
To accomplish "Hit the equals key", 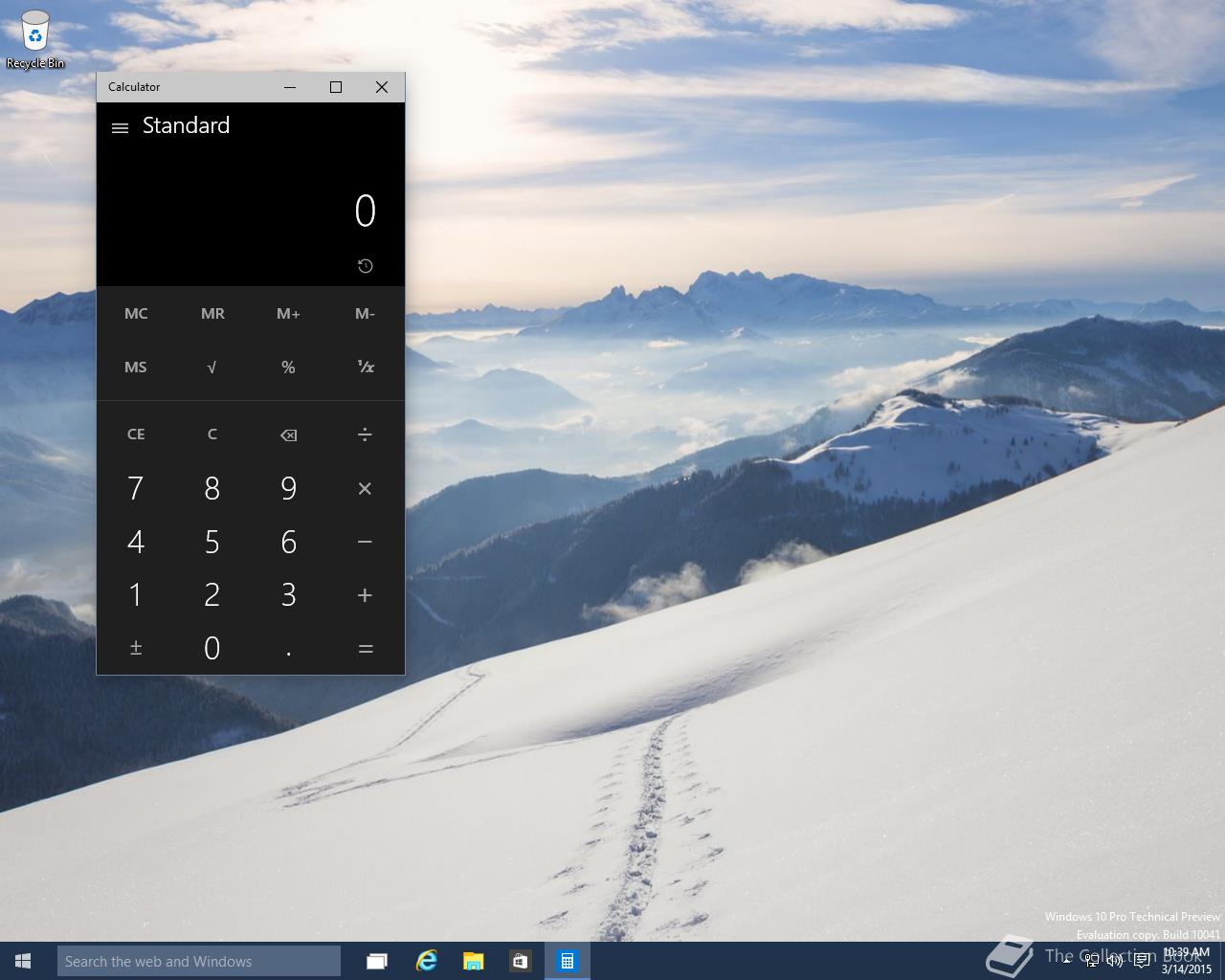I will click(365, 649).
